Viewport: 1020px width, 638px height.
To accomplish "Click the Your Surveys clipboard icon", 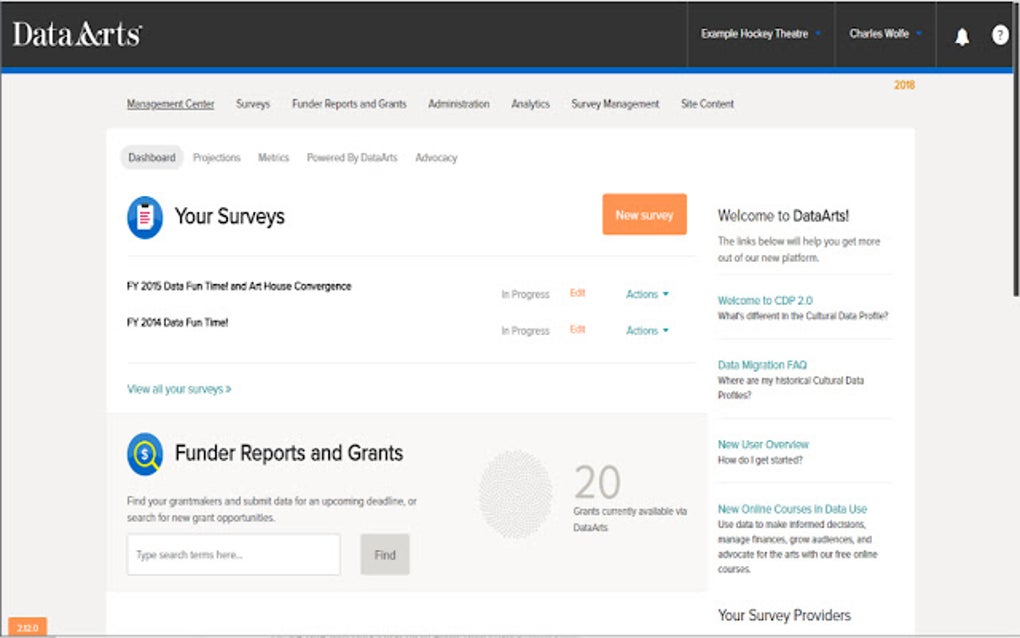I will tap(143, 216).
